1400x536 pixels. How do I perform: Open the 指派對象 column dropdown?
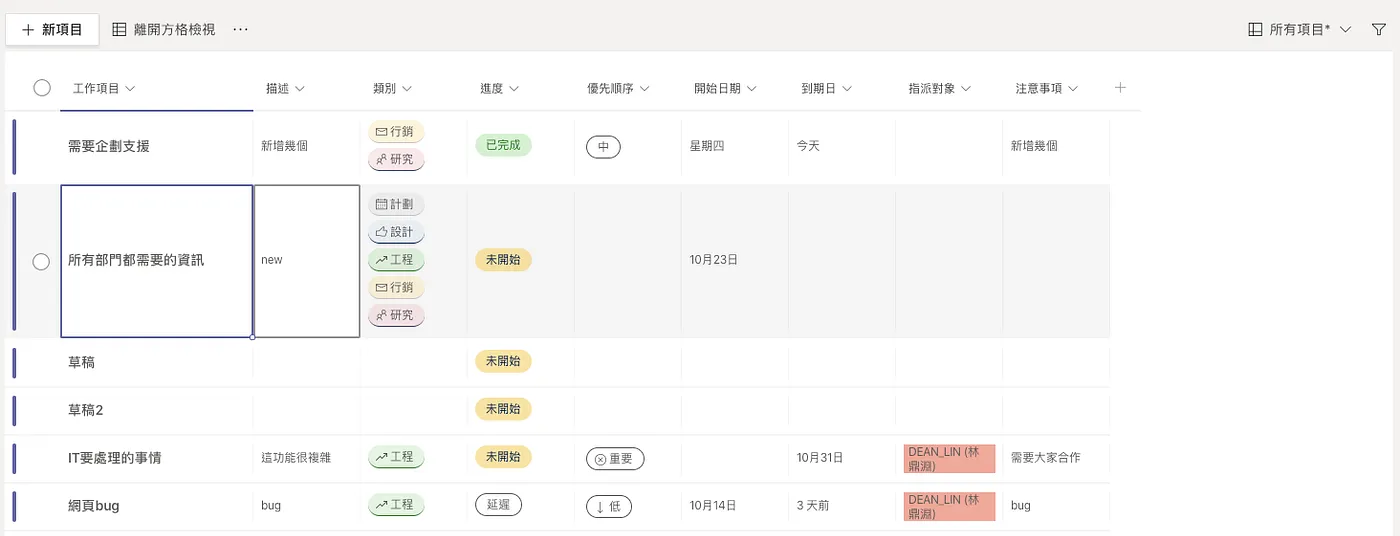pyautogui.click(x=939, y=88)
